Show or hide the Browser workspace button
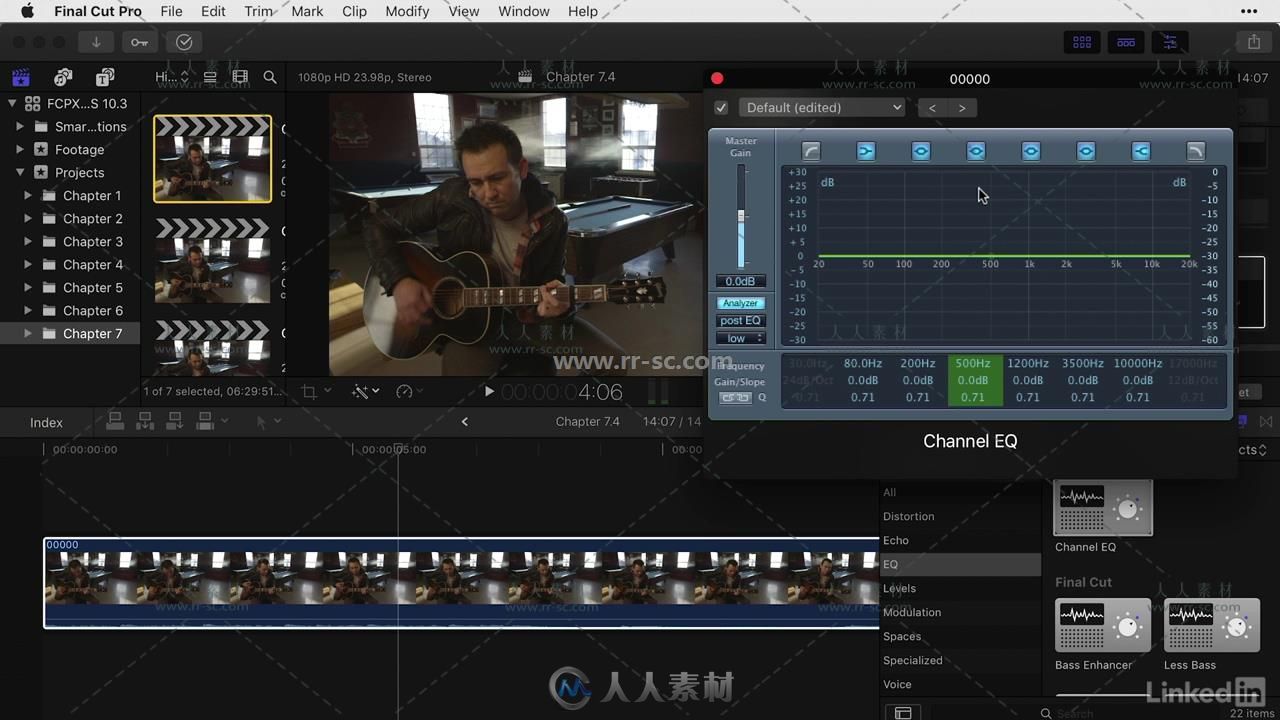This screenshot has height=720, width=1280. tap(1082, 42)
